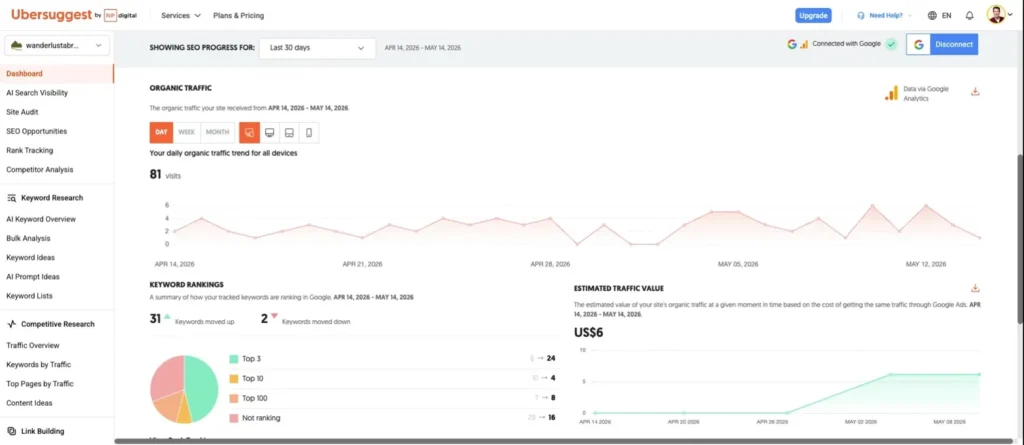The height and width of the screenshot is (445, 1024).
Task: Click the 2 keywords moved down value
Action: click(x=264, y=319)
